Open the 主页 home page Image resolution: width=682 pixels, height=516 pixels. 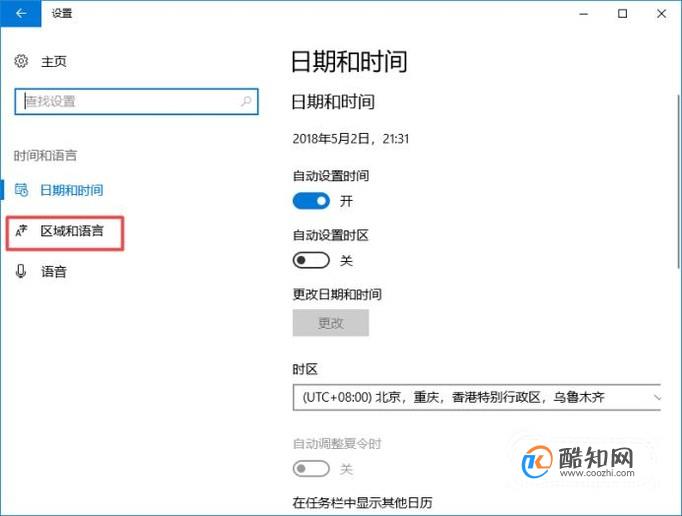[x=53, y=61]
